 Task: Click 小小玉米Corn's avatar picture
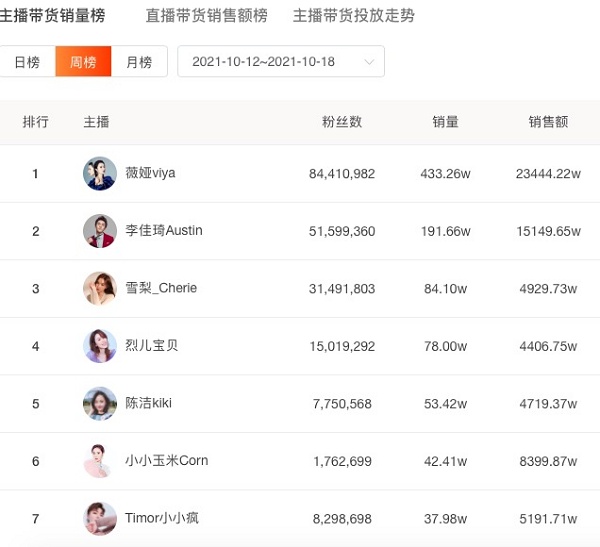tap(100, 461)
